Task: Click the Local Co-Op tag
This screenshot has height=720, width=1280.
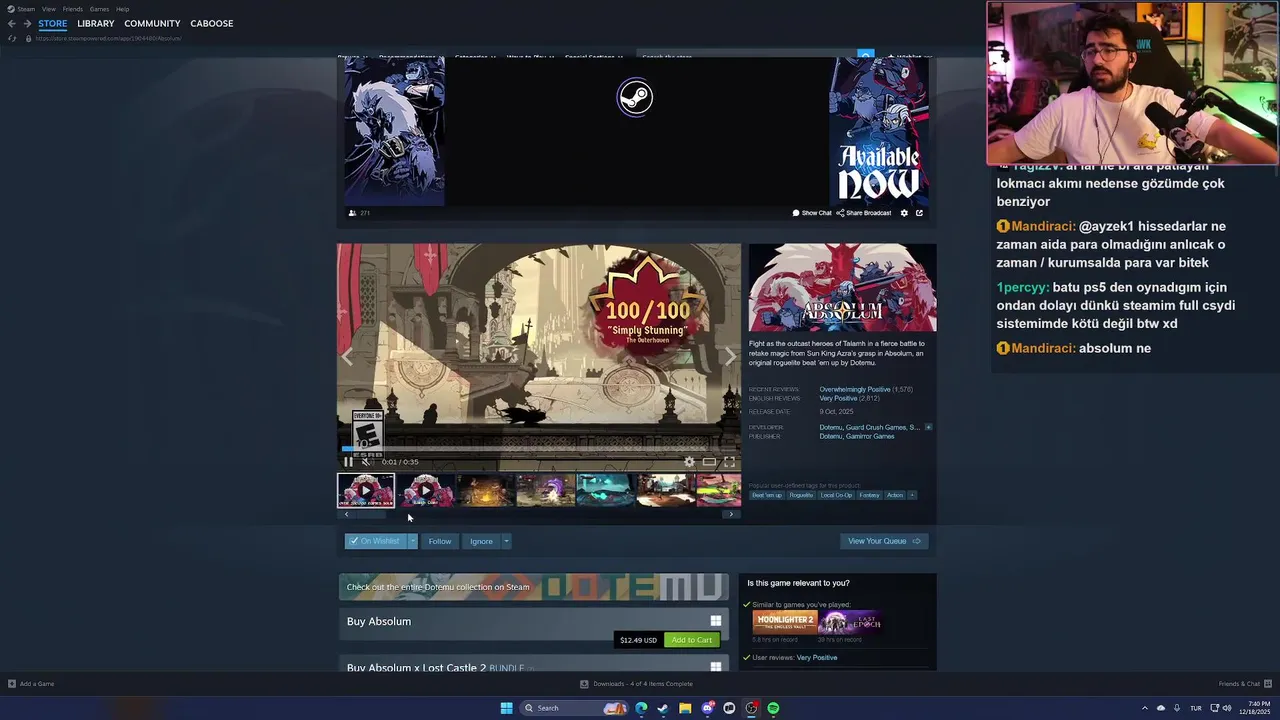Action: click(x=836, y=495)
